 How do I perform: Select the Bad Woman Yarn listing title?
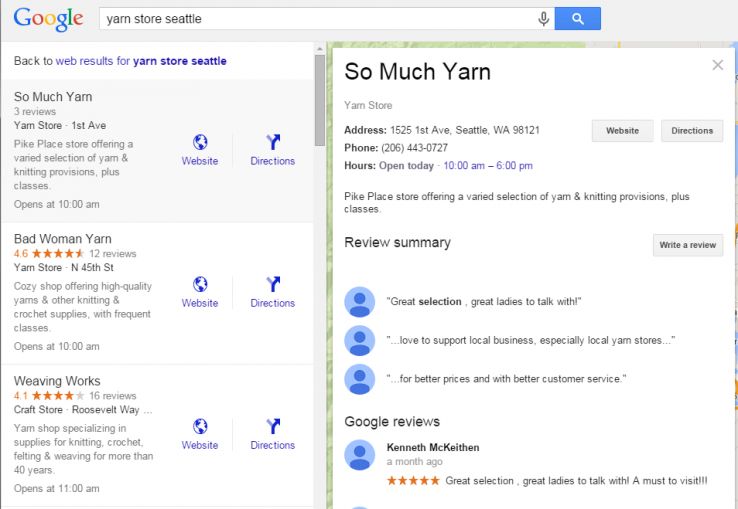63,239
